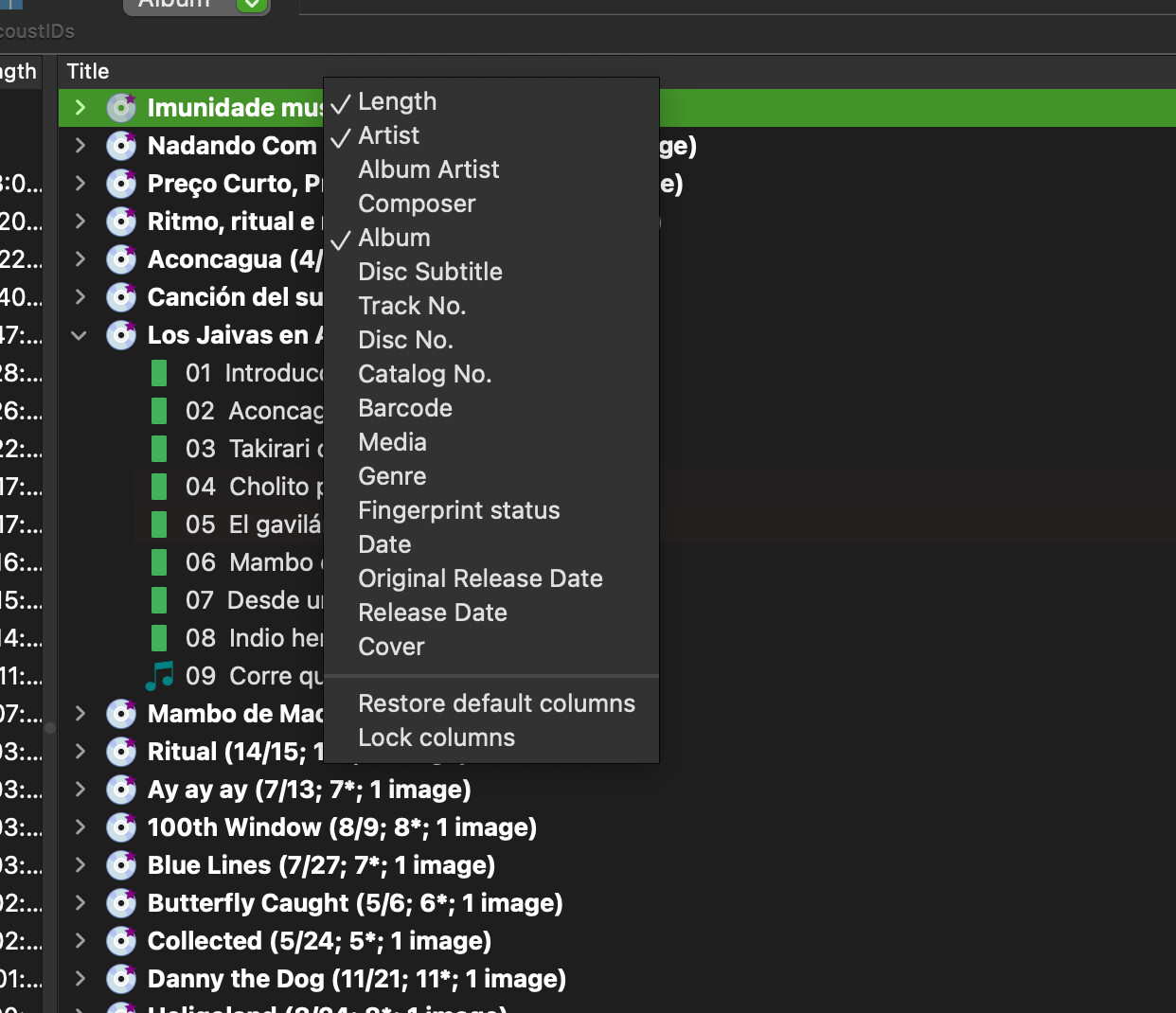The image size is (1176, 1013).
Task: Expand the Butterfly Caught album
Action: (80, 903)
